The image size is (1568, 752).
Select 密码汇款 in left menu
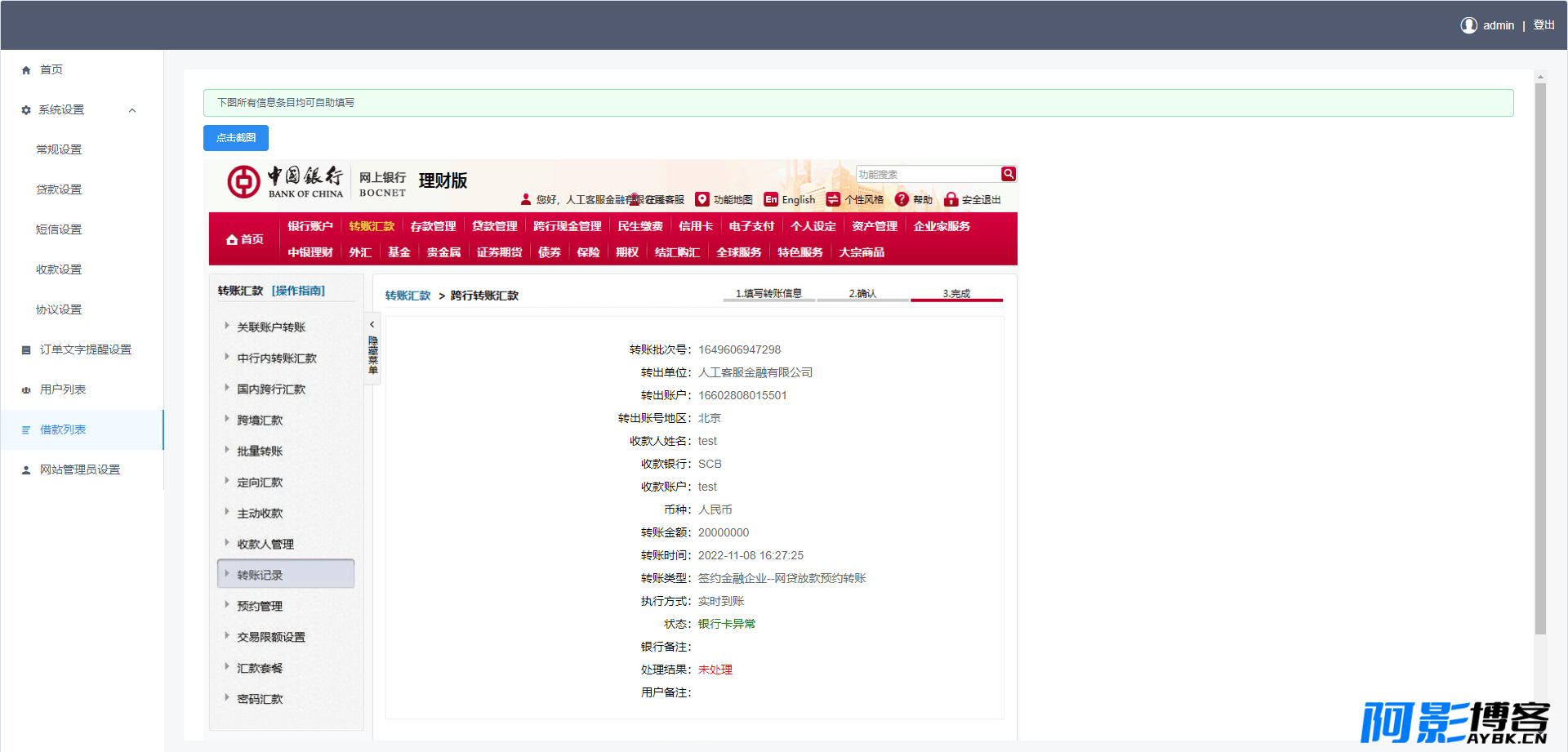(260, 699)
